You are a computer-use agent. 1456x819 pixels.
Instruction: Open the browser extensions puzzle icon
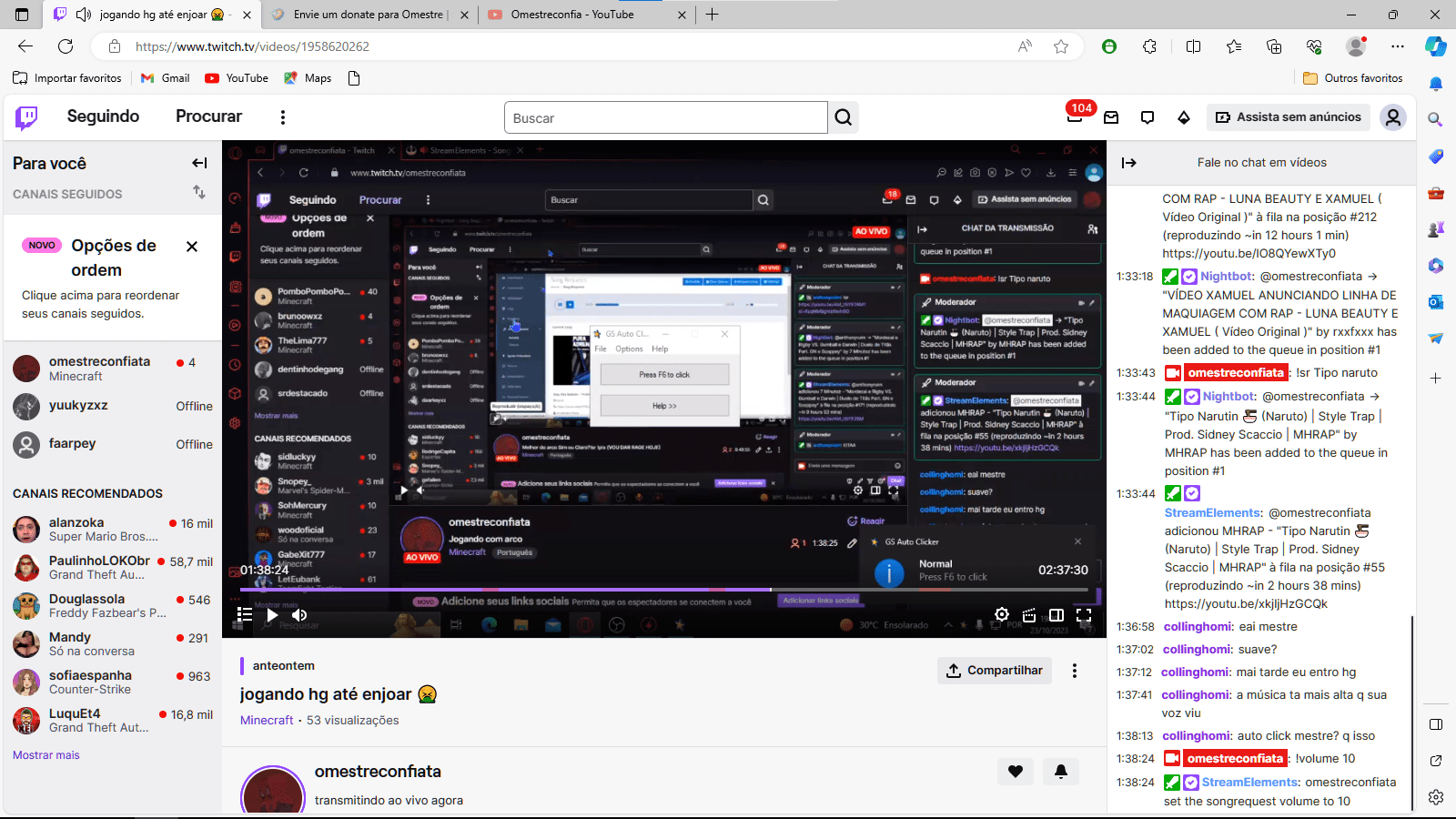point(1150,46)
